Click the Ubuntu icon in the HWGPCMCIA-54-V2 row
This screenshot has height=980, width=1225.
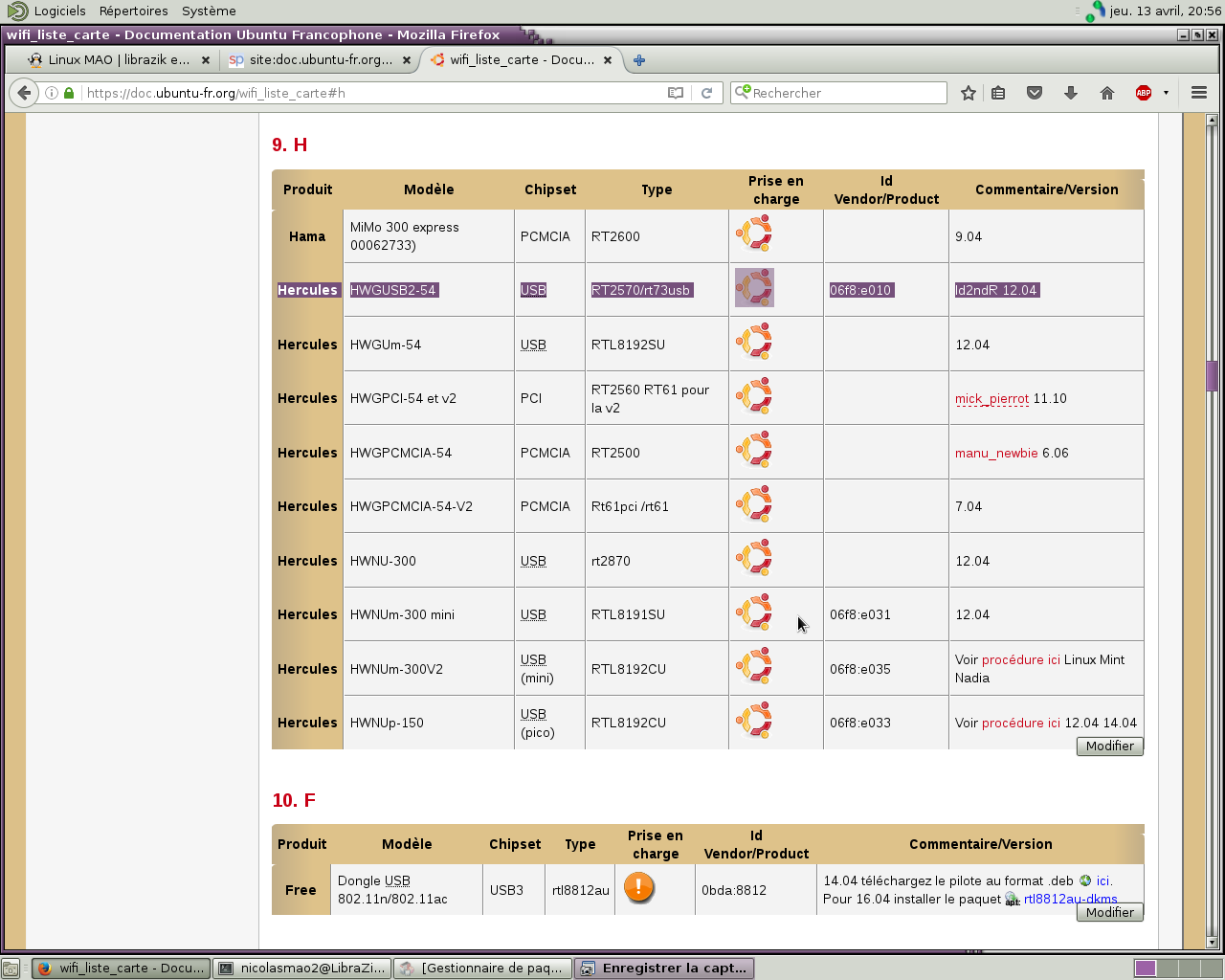tap(754, 503)
